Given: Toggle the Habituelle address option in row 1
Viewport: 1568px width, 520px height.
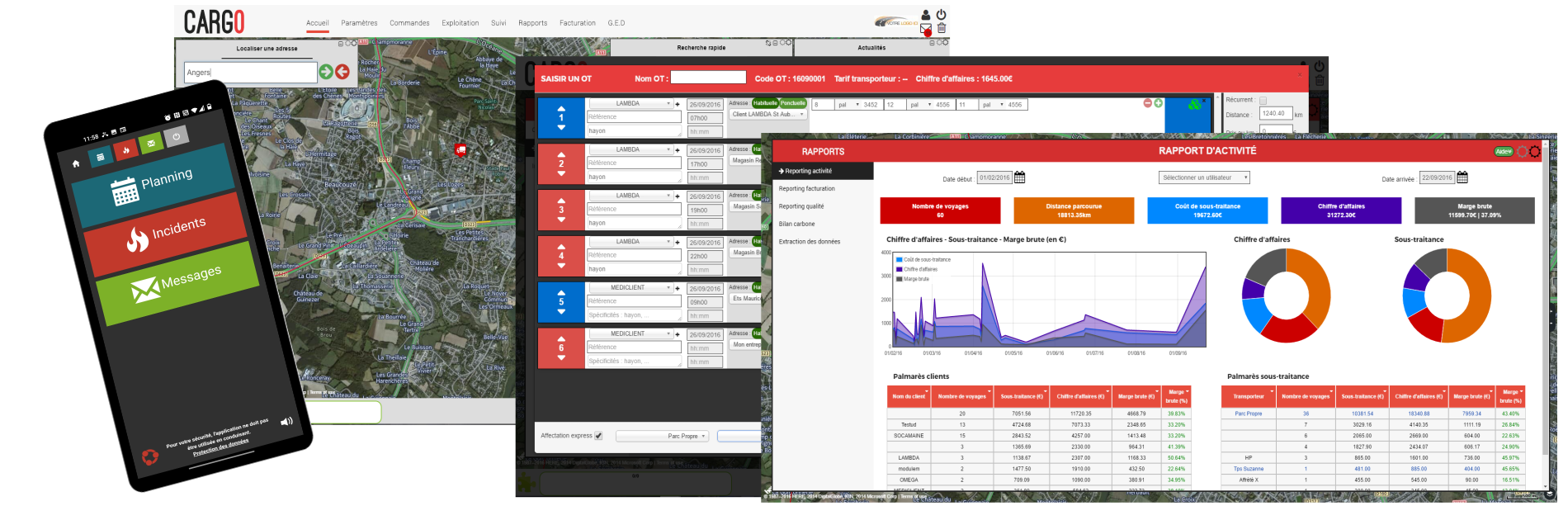Looking at the screenshot, I should pos(764,103).
